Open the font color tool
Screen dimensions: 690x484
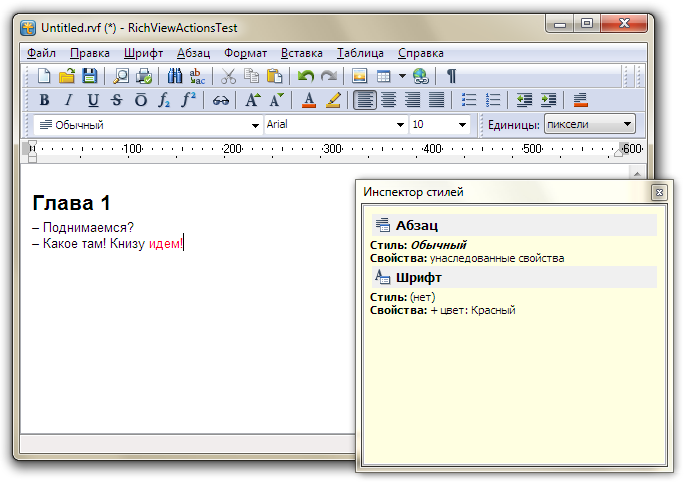pos(309,100)
